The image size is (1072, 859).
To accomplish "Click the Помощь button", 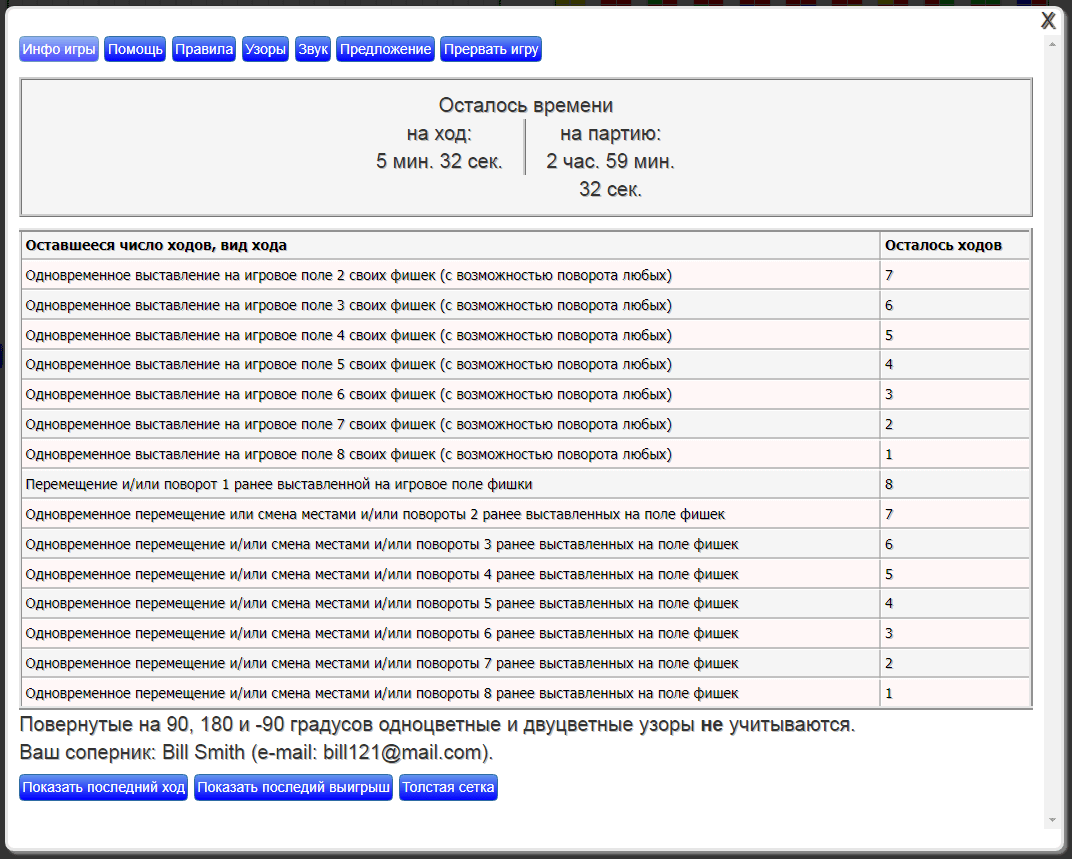I will point(135,50).
